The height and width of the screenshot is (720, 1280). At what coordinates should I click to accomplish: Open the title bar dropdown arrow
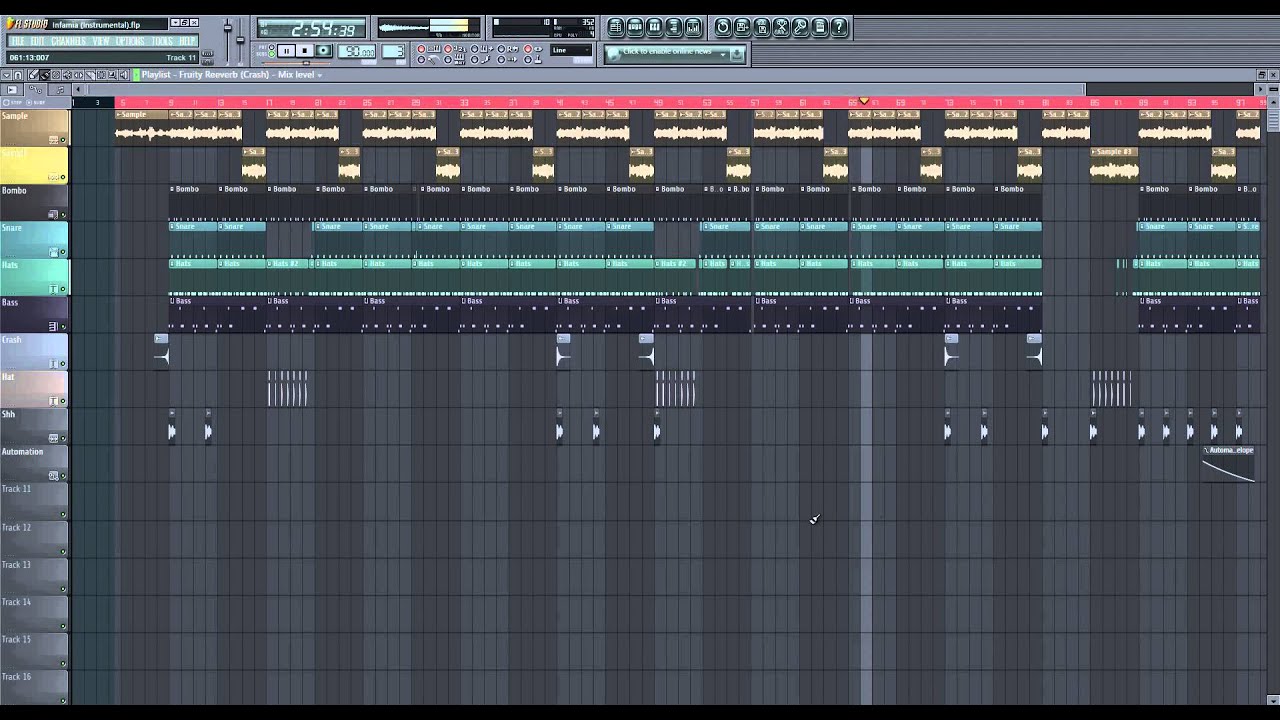coord(175,23)
